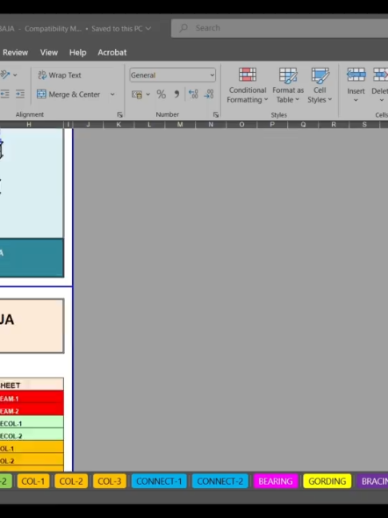Click the orange OL-1 cell
Viewport: 388px width, 518px height.
tap(32, 448)
